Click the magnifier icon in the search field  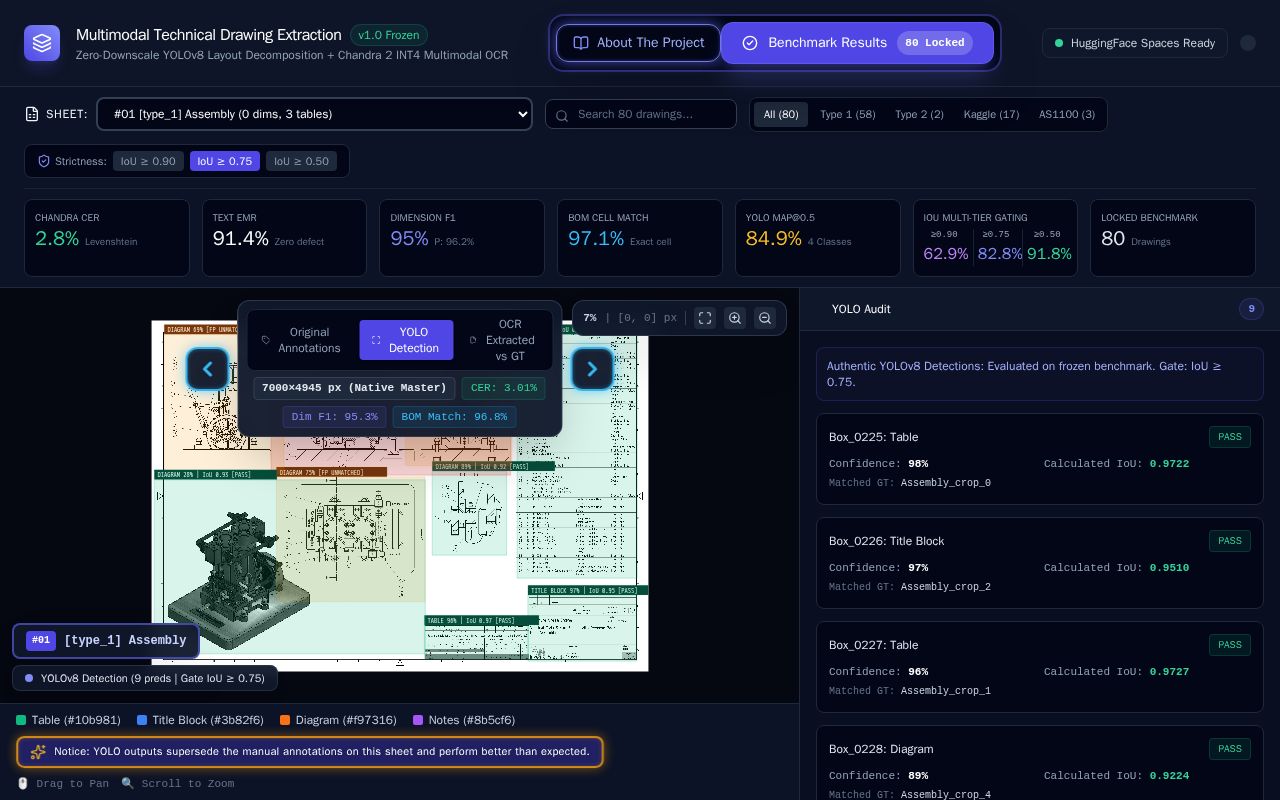[564, 114]
